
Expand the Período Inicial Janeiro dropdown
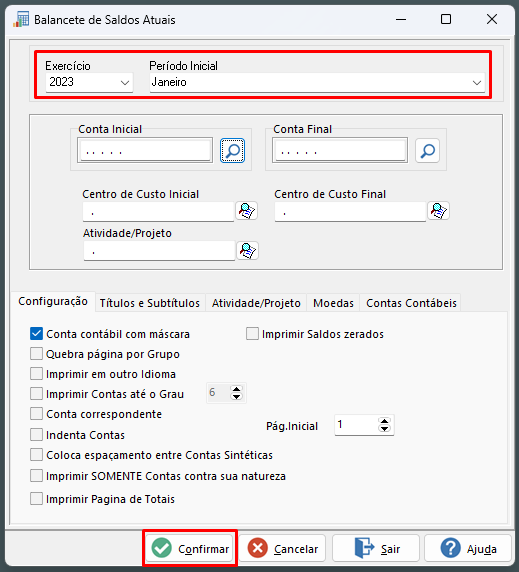pos(477,82)
